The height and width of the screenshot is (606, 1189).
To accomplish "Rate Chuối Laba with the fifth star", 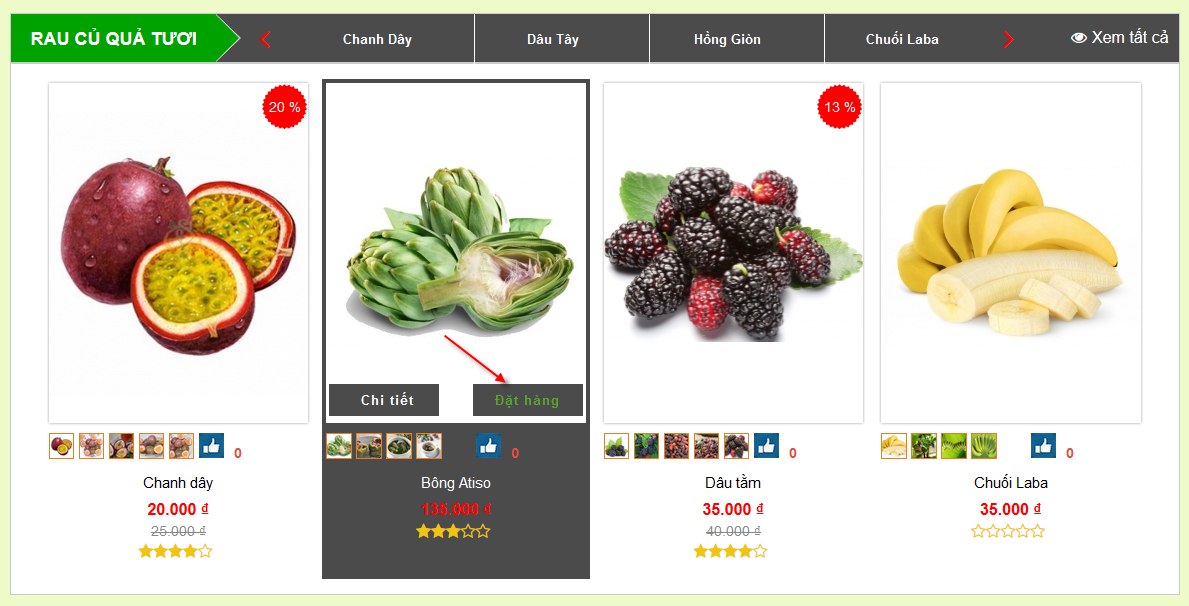I will (x=1037, y=532).
